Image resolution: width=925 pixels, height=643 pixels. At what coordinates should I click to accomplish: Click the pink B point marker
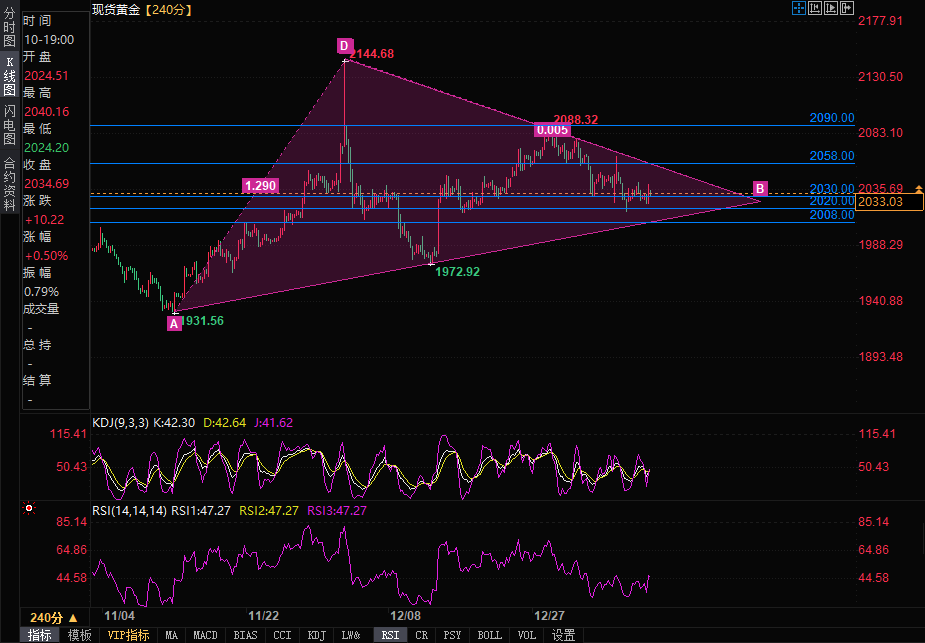760,188
